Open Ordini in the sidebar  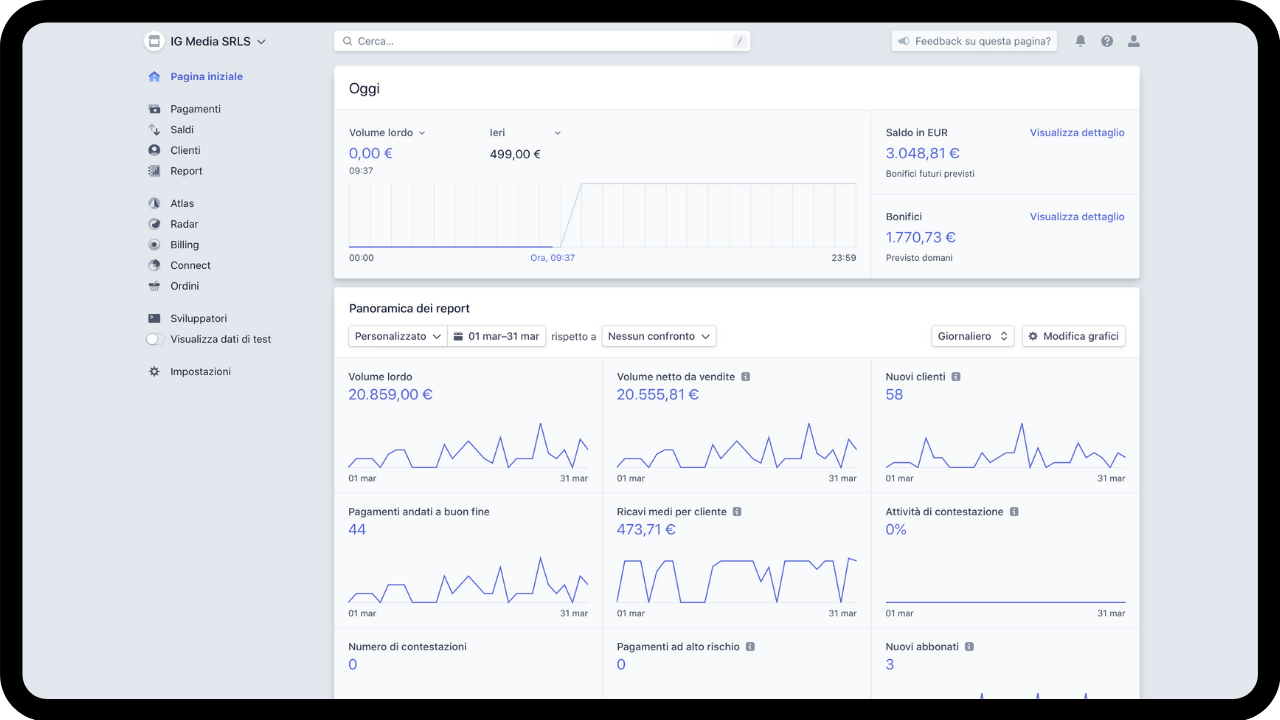point(184,286)
